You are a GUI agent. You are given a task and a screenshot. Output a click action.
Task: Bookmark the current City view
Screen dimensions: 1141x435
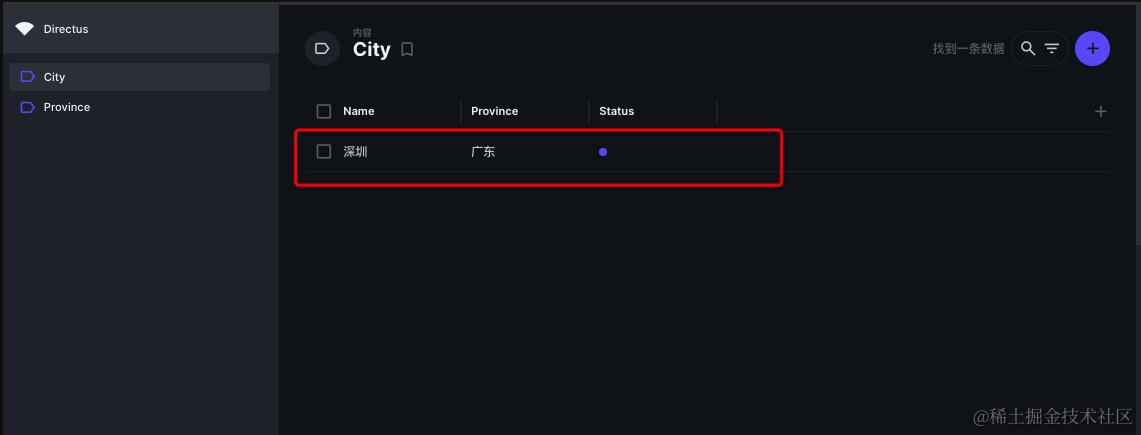[407, 49]
